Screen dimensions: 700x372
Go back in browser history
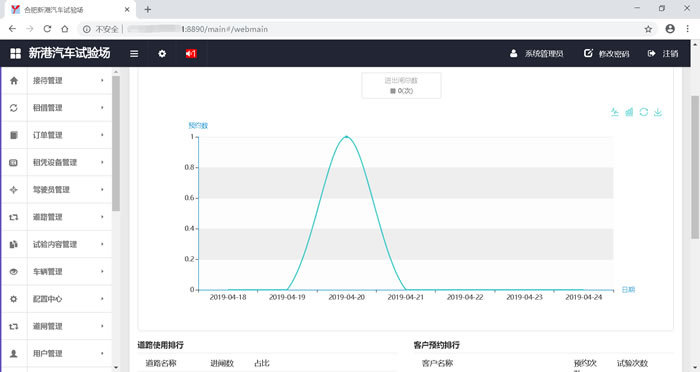(x=12, y=29)
